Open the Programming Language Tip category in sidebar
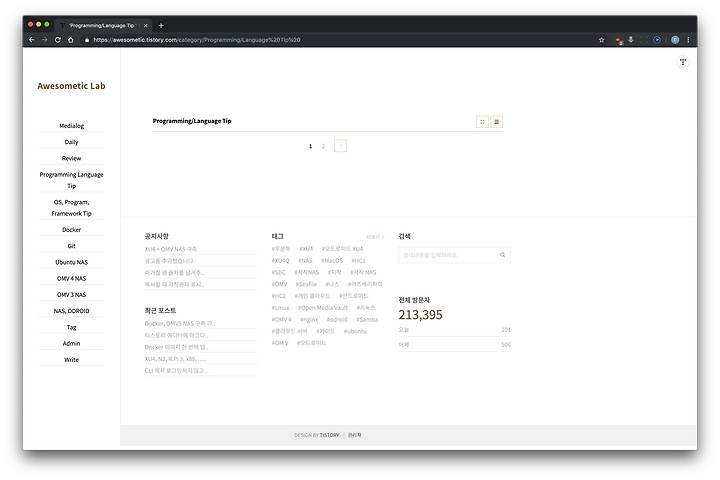This screenshot has width=720, height=480. (72, 180)
